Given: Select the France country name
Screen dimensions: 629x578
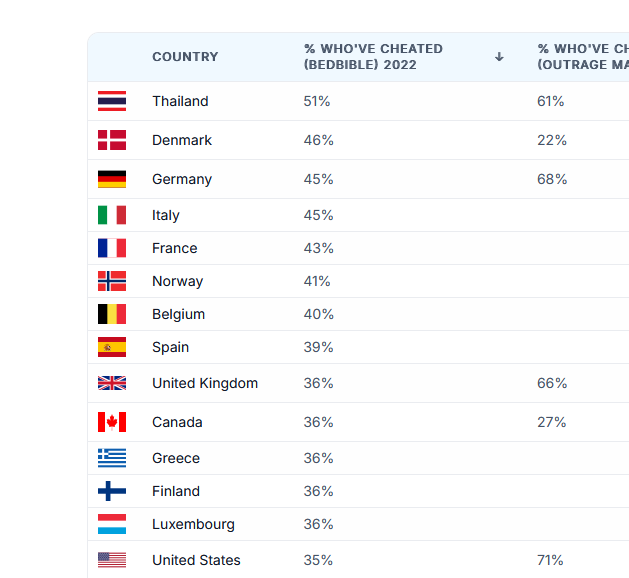Looking at the screenshot, I should click(x=174, y=248).
